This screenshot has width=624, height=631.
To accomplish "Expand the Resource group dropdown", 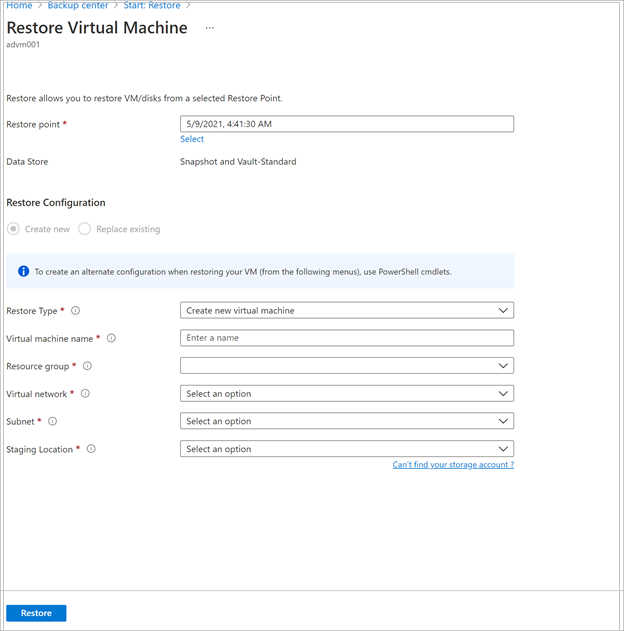I will 347,366.
